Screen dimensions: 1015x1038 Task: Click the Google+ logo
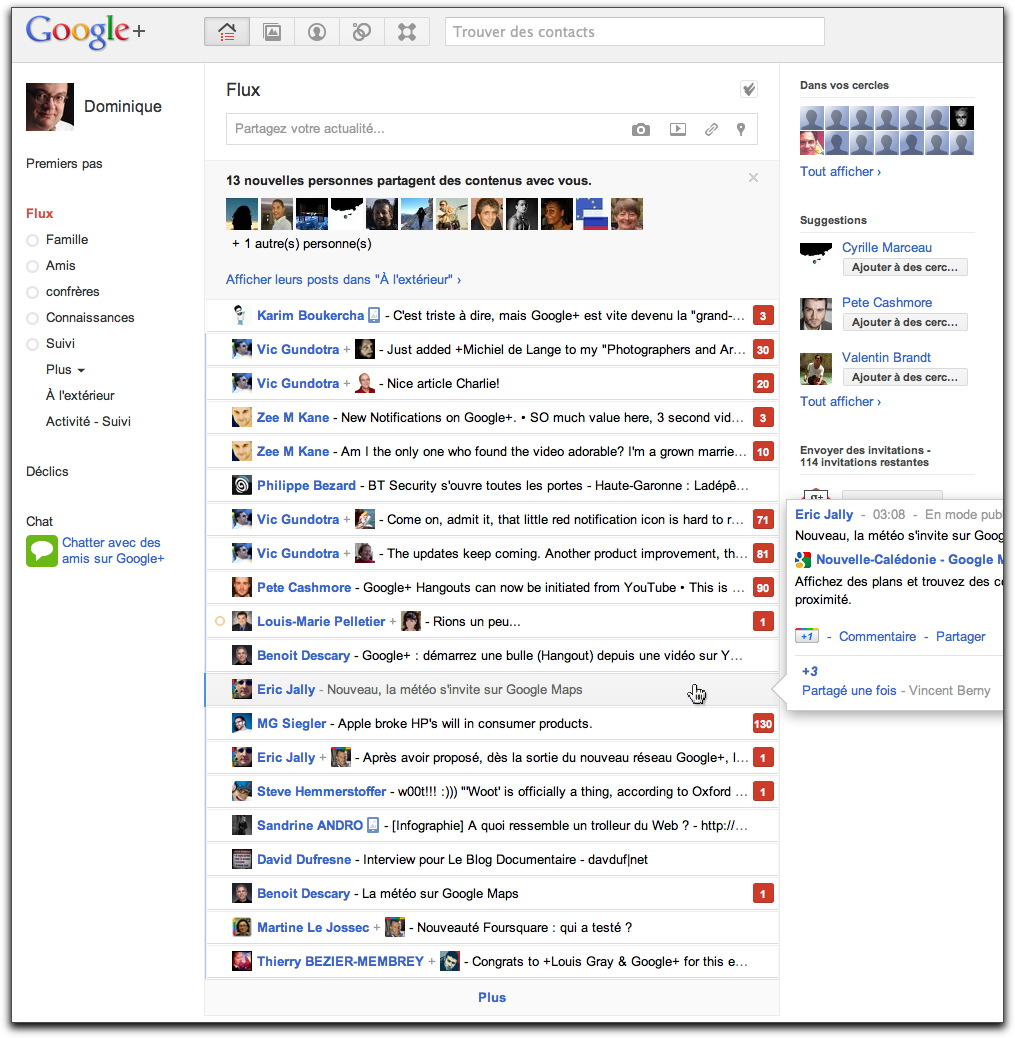coord(85,31)
